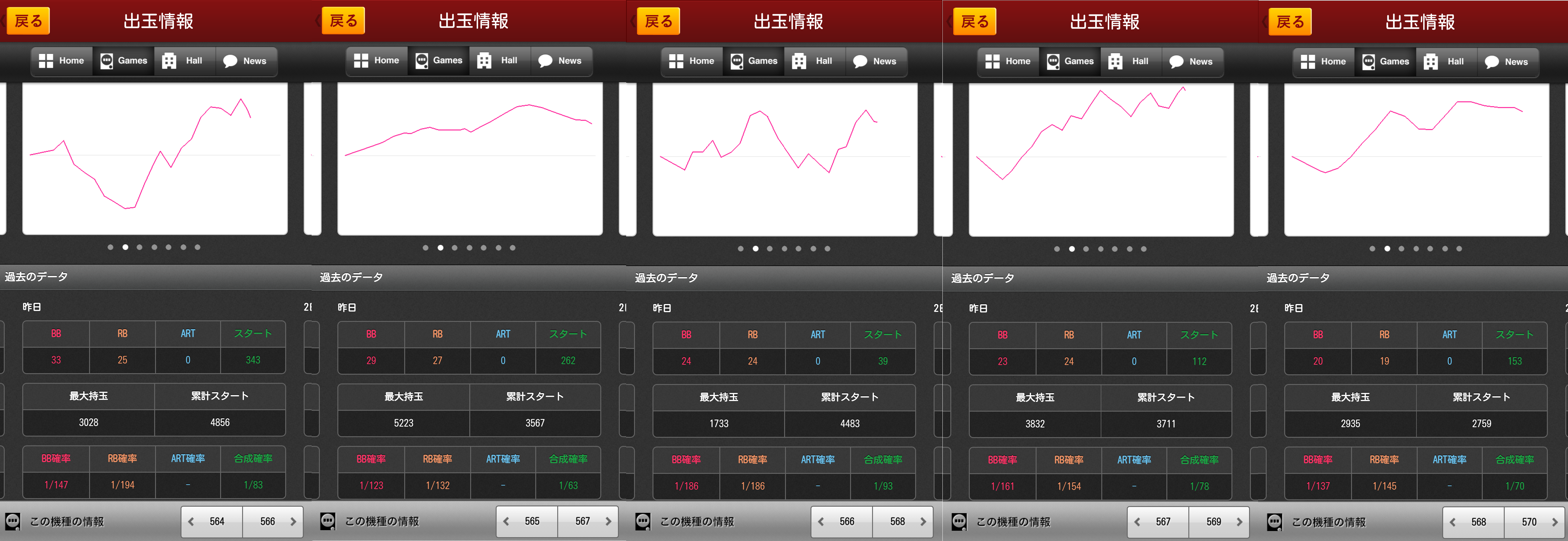The width and height of the screenshot is (1568, 541).
Task: Go to Games in the 568/570 panel
Action: click(x=1385, y=62)
